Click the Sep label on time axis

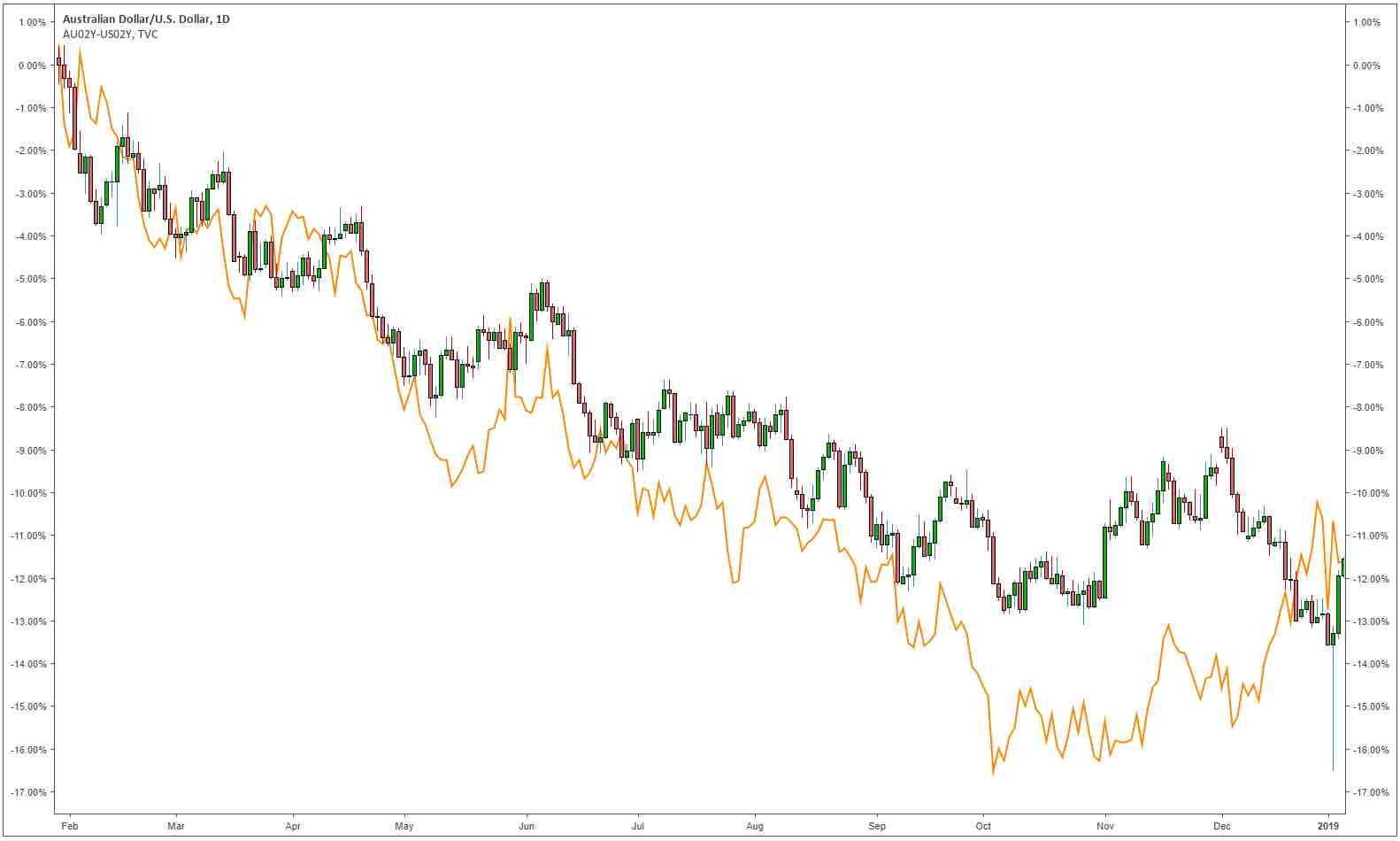[877, 826]
